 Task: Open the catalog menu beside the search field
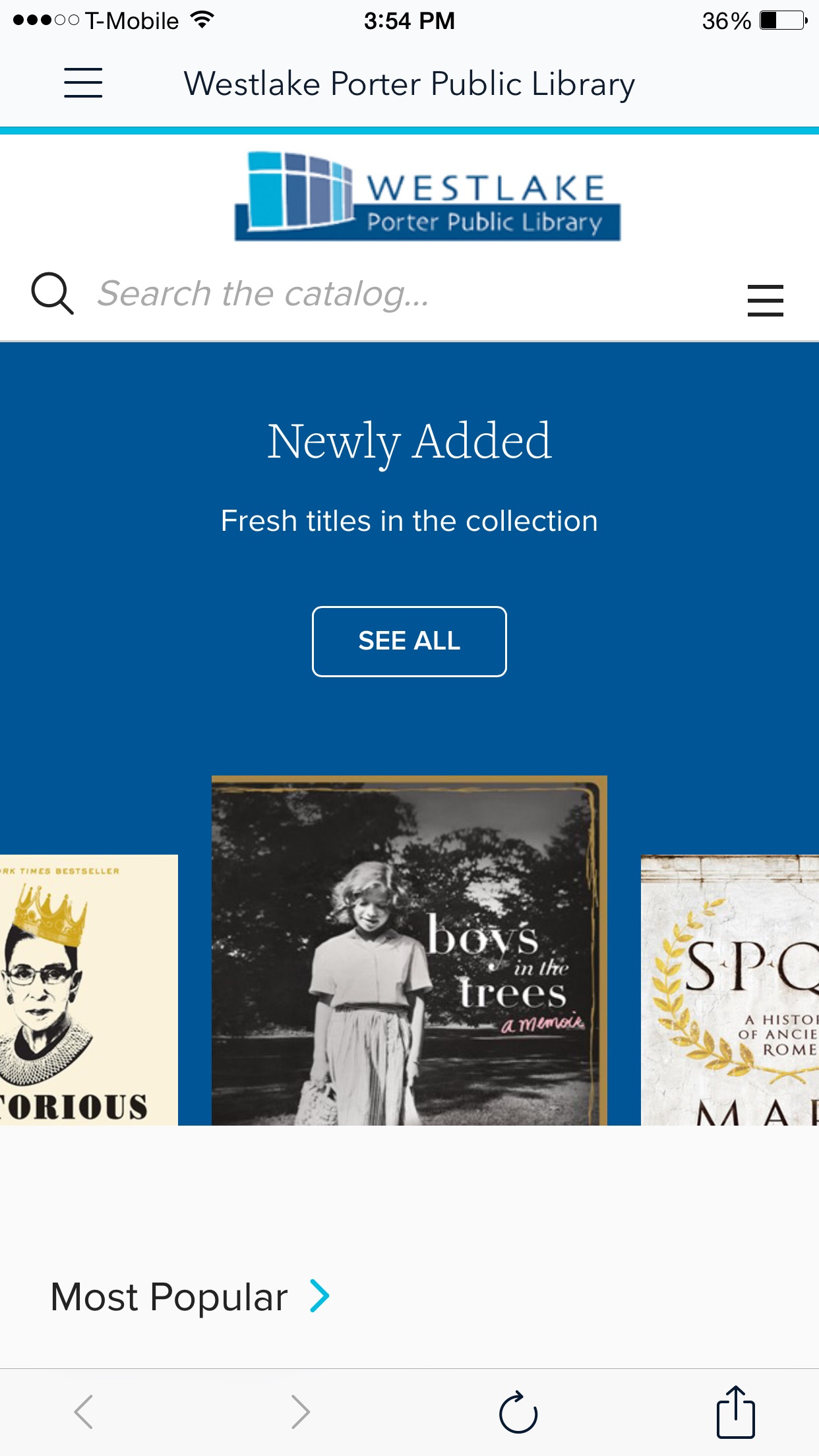tap(765, 301)
